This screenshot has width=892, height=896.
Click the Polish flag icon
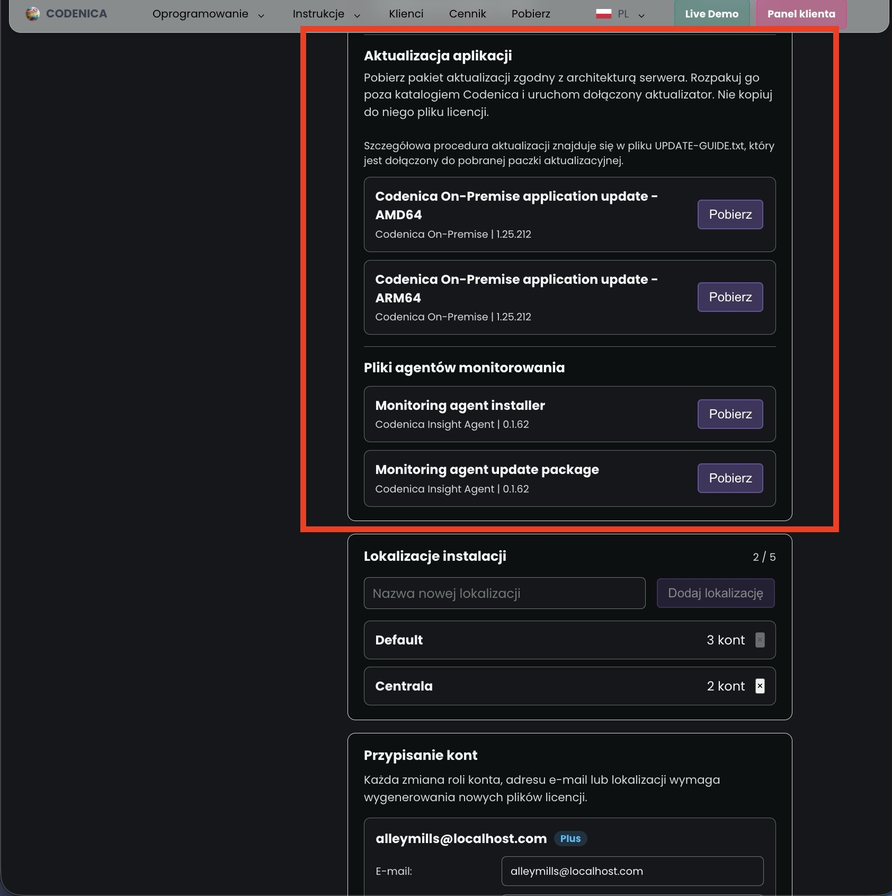603,14
